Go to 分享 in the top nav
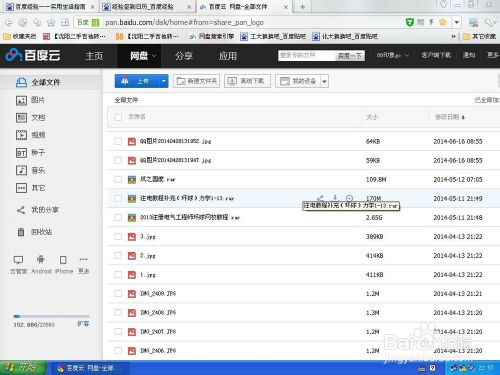 coord(184,56)
